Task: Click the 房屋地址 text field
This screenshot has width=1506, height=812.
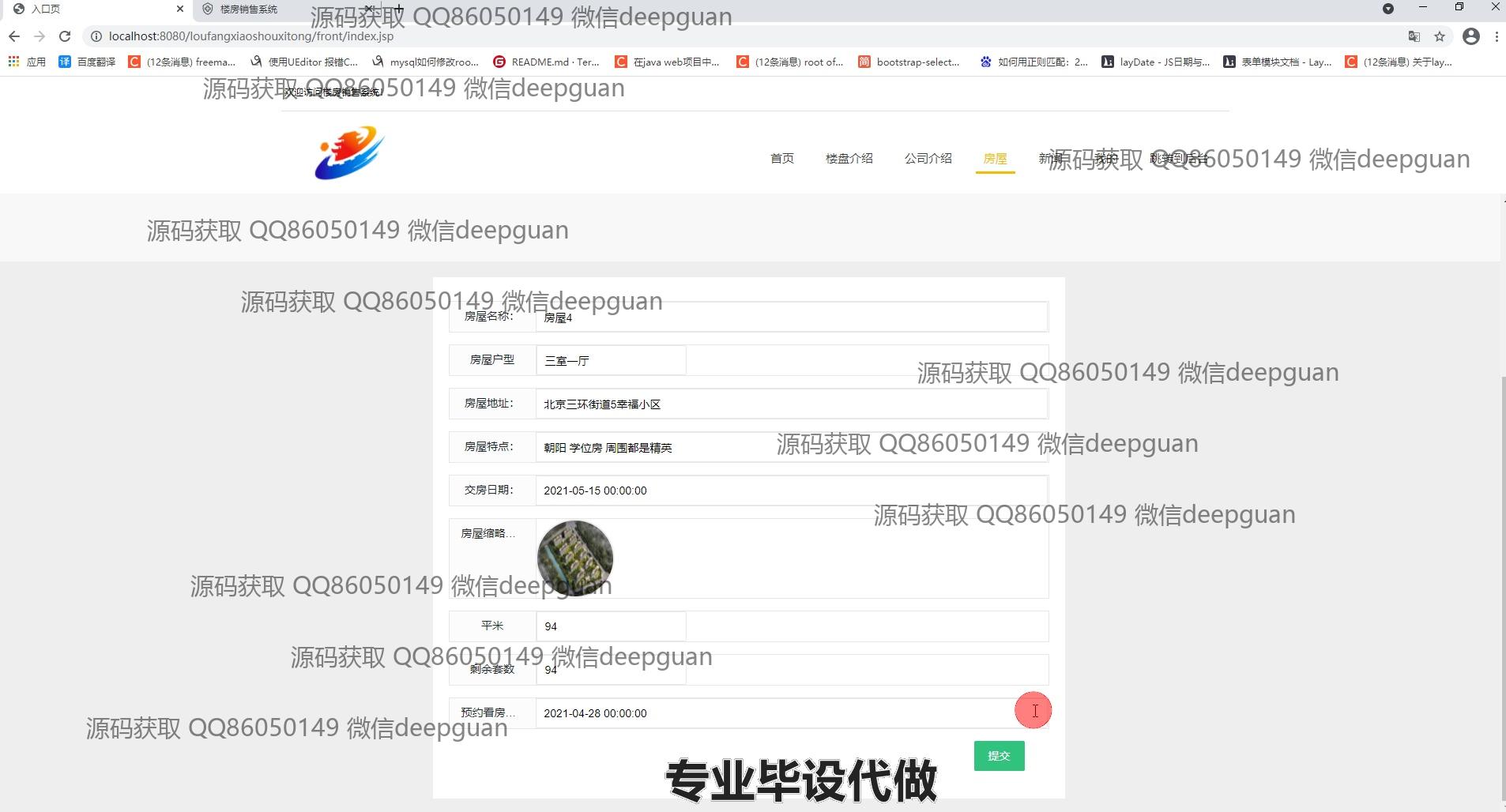Action: (x=790, y=404)
